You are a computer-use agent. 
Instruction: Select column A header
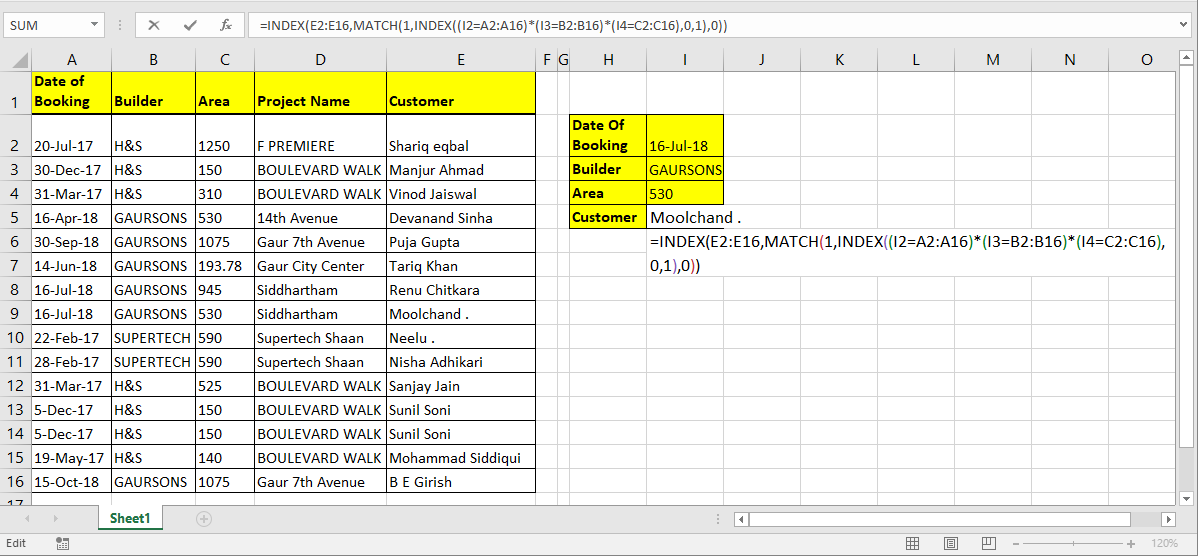(71, 60)
